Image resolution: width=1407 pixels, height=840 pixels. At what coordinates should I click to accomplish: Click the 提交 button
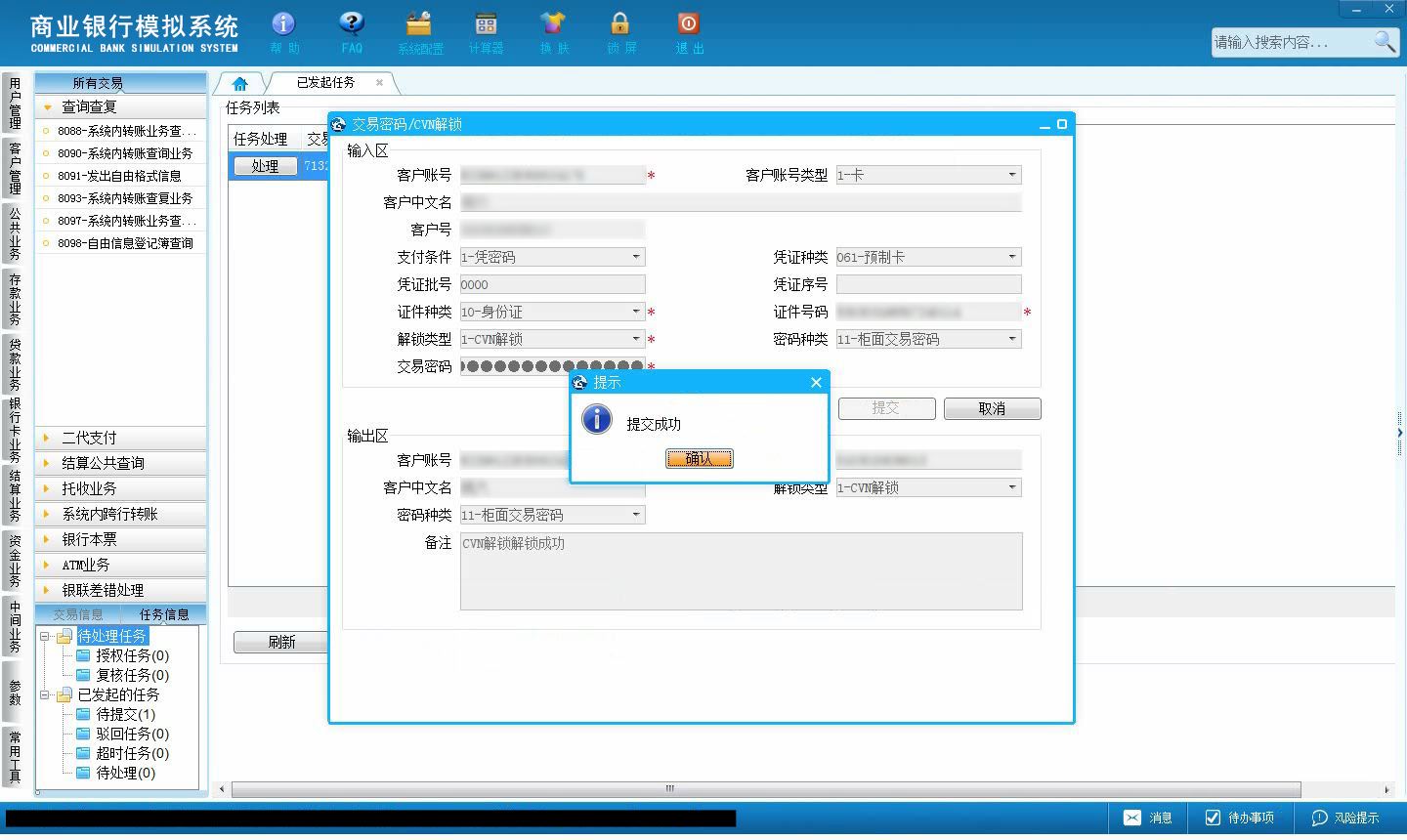click(x=885, y=408)
